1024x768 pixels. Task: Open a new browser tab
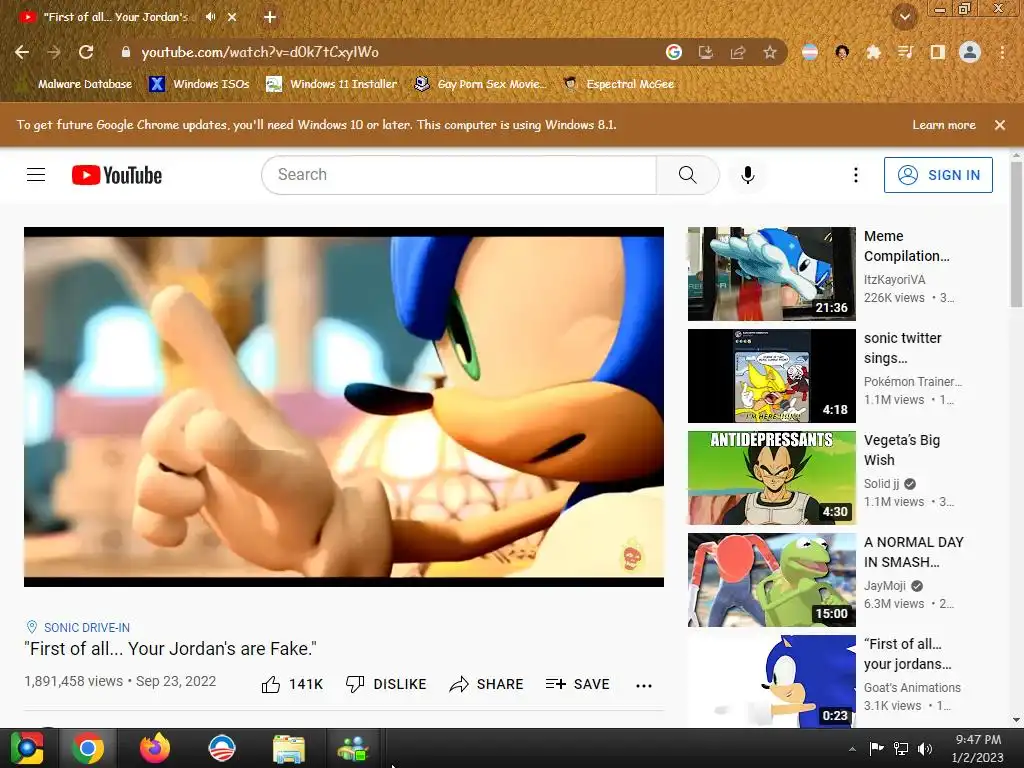click(x=270, y=17)
